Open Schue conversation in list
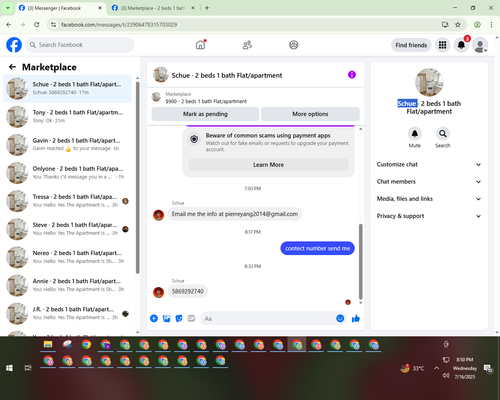This screenshot has width=500, height=400. click(x=67, y=88)
